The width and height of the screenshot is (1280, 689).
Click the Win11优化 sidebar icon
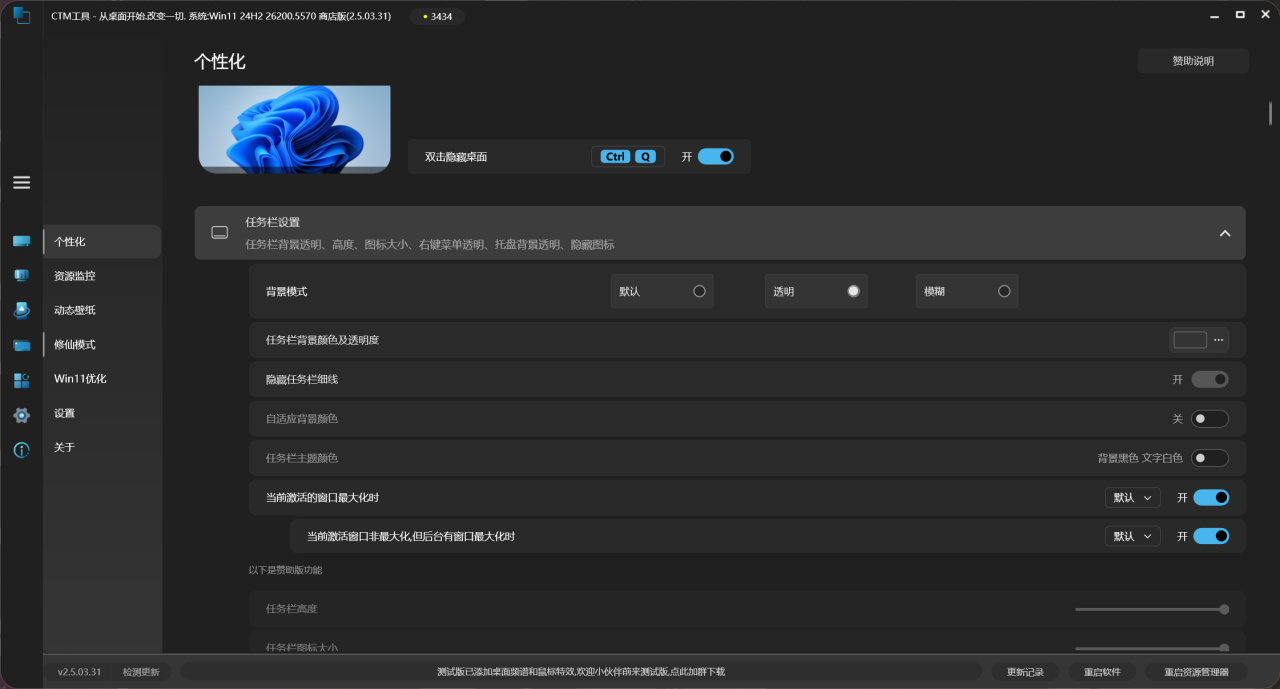coord(21,380)
